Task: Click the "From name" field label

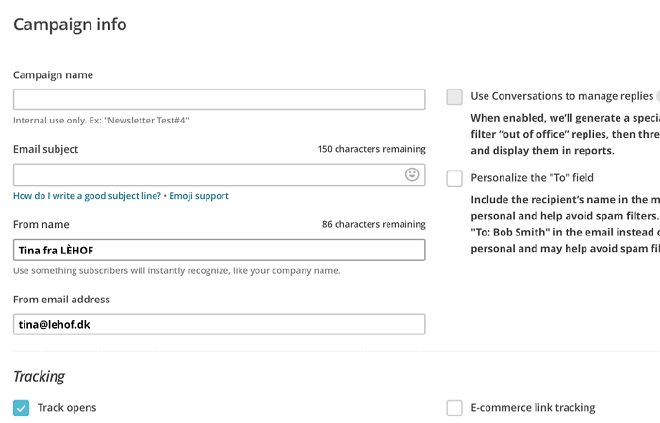Action: pos(40,224)
